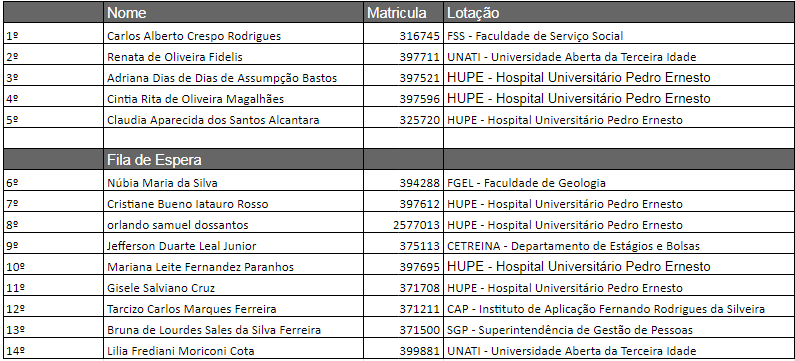The height and width of the screenshot is (361, 795).
Task: Select matricula 2577013 cell
Action: [x=403, y=225]
